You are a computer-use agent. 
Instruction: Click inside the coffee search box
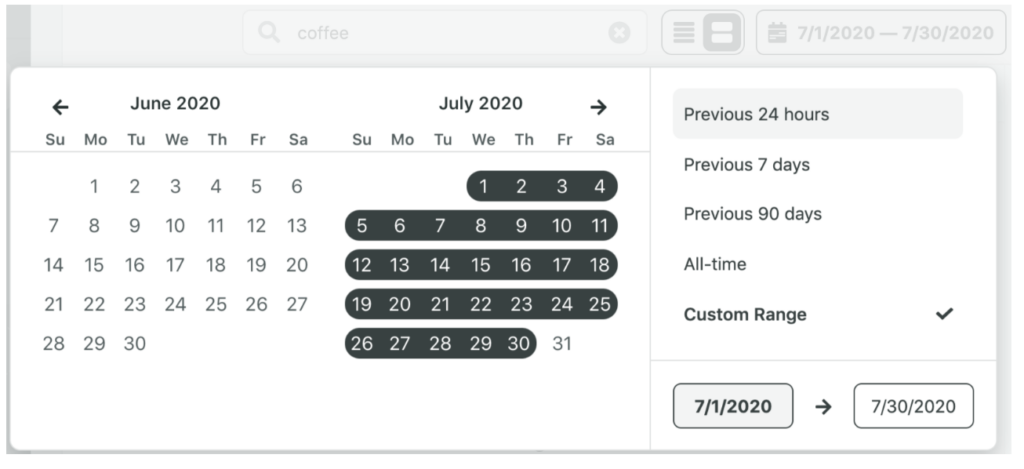tap(440, 33)
